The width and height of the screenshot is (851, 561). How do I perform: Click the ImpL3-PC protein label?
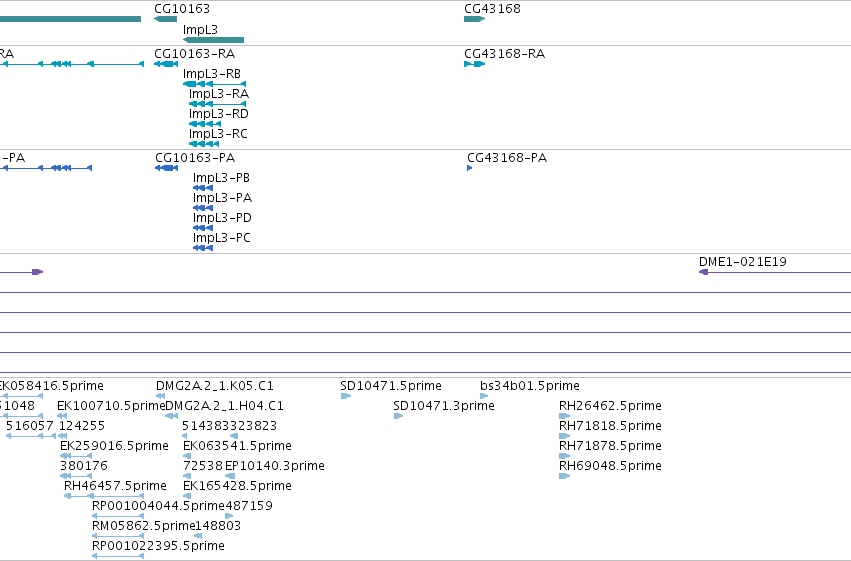tap(221, 238)
